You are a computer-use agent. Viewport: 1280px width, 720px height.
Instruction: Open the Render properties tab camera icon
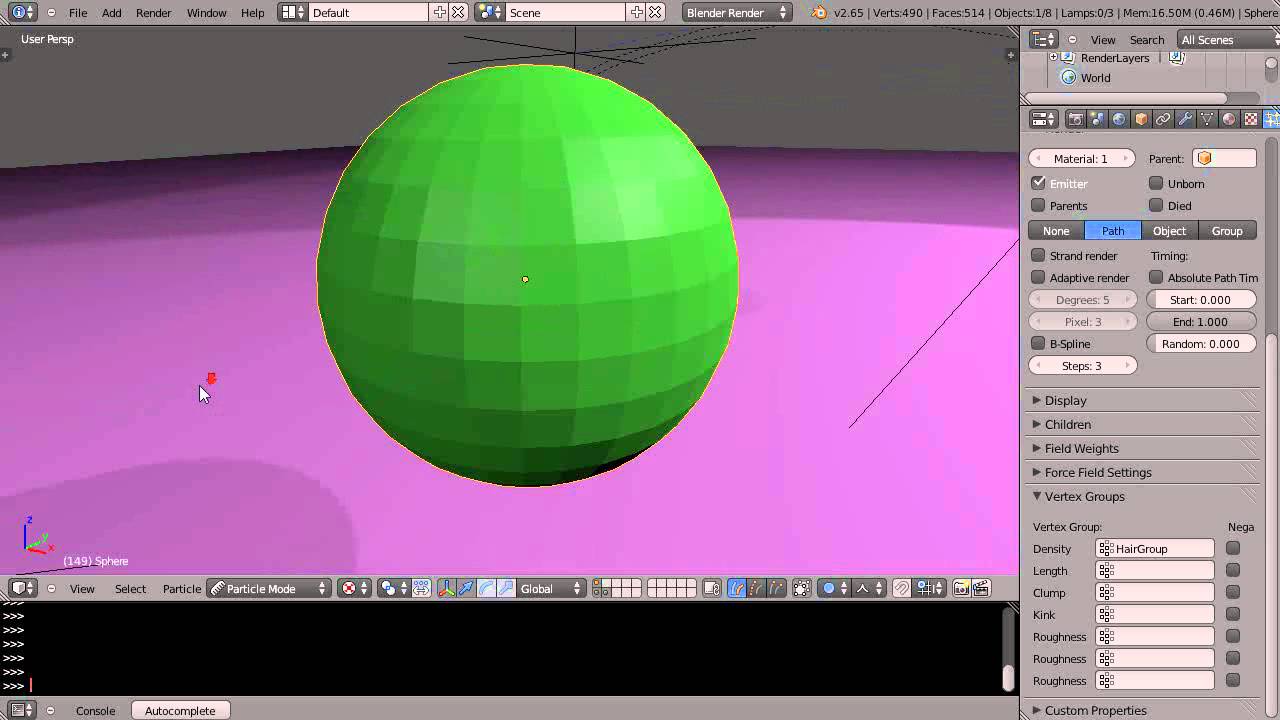point(1076,119)
